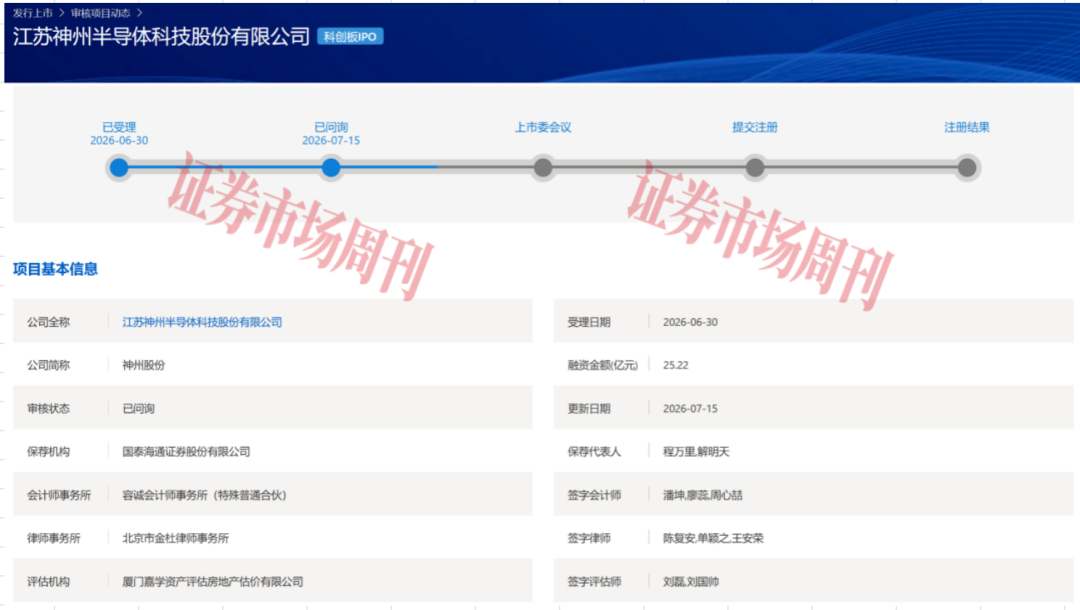Click the 上市委会议 stage label
This screenshot has height=610, width=1080.
point(543,127)
